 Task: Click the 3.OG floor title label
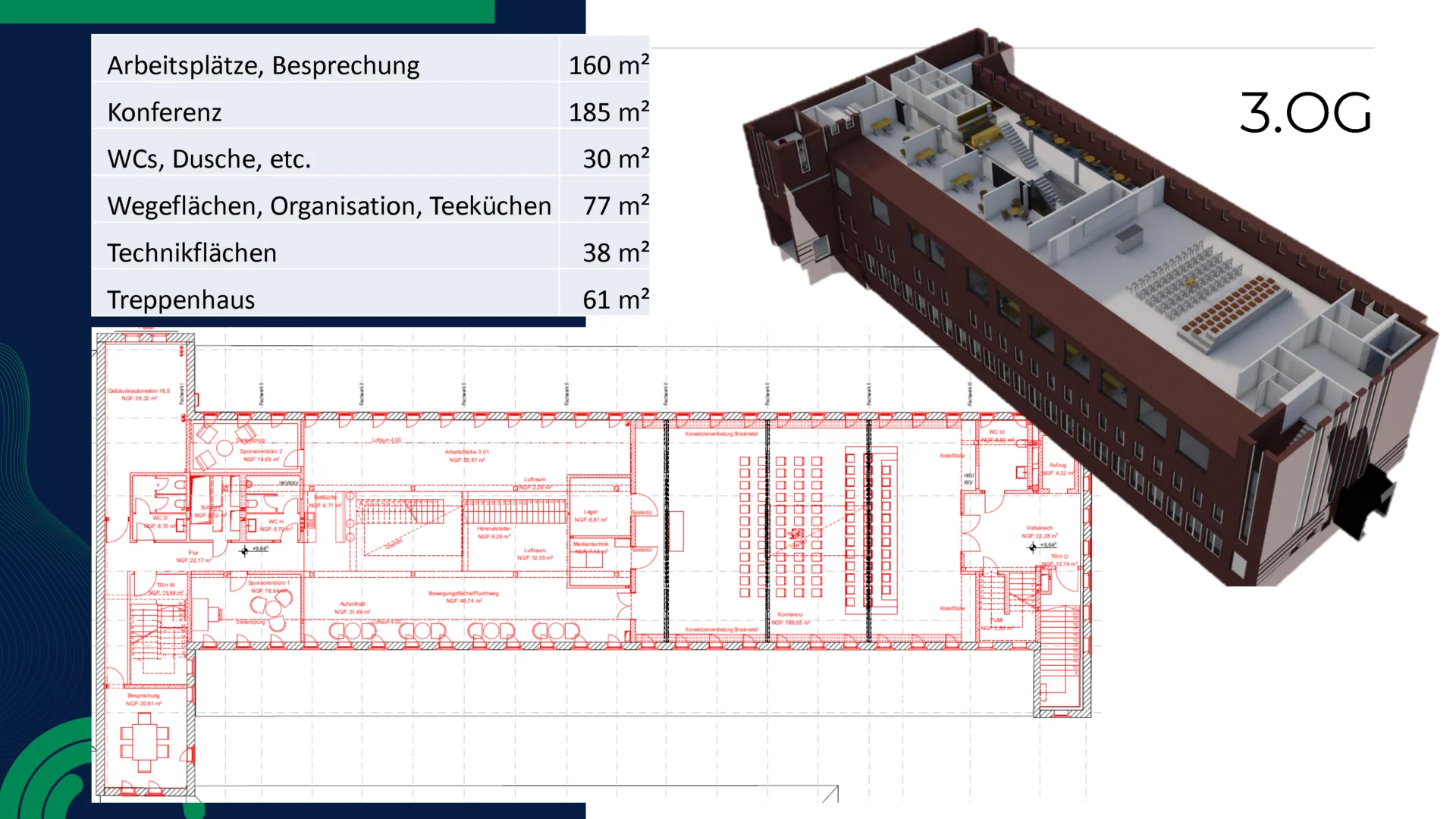1305,112
